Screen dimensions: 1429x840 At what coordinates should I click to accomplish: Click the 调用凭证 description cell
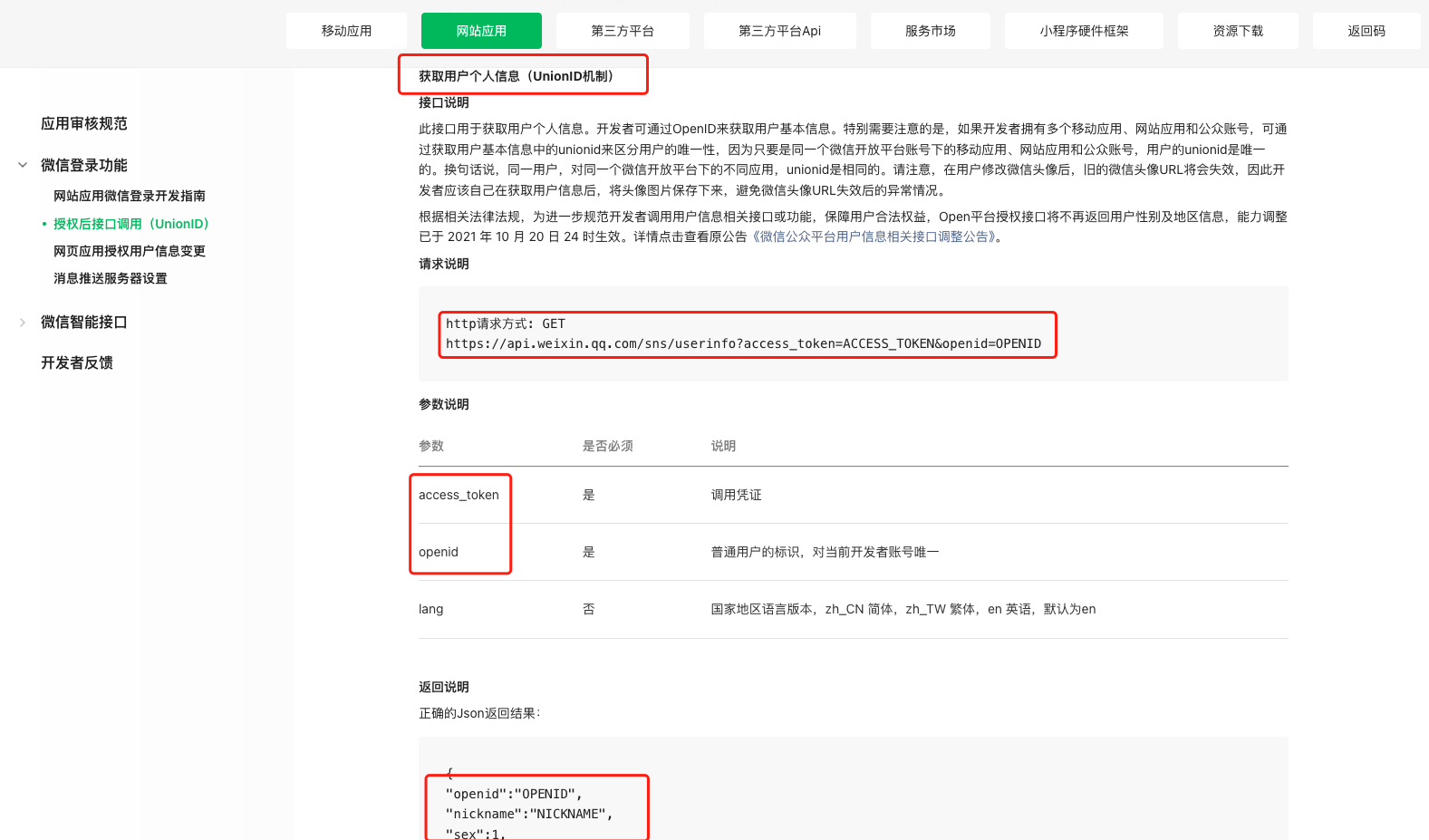point(737,495)
